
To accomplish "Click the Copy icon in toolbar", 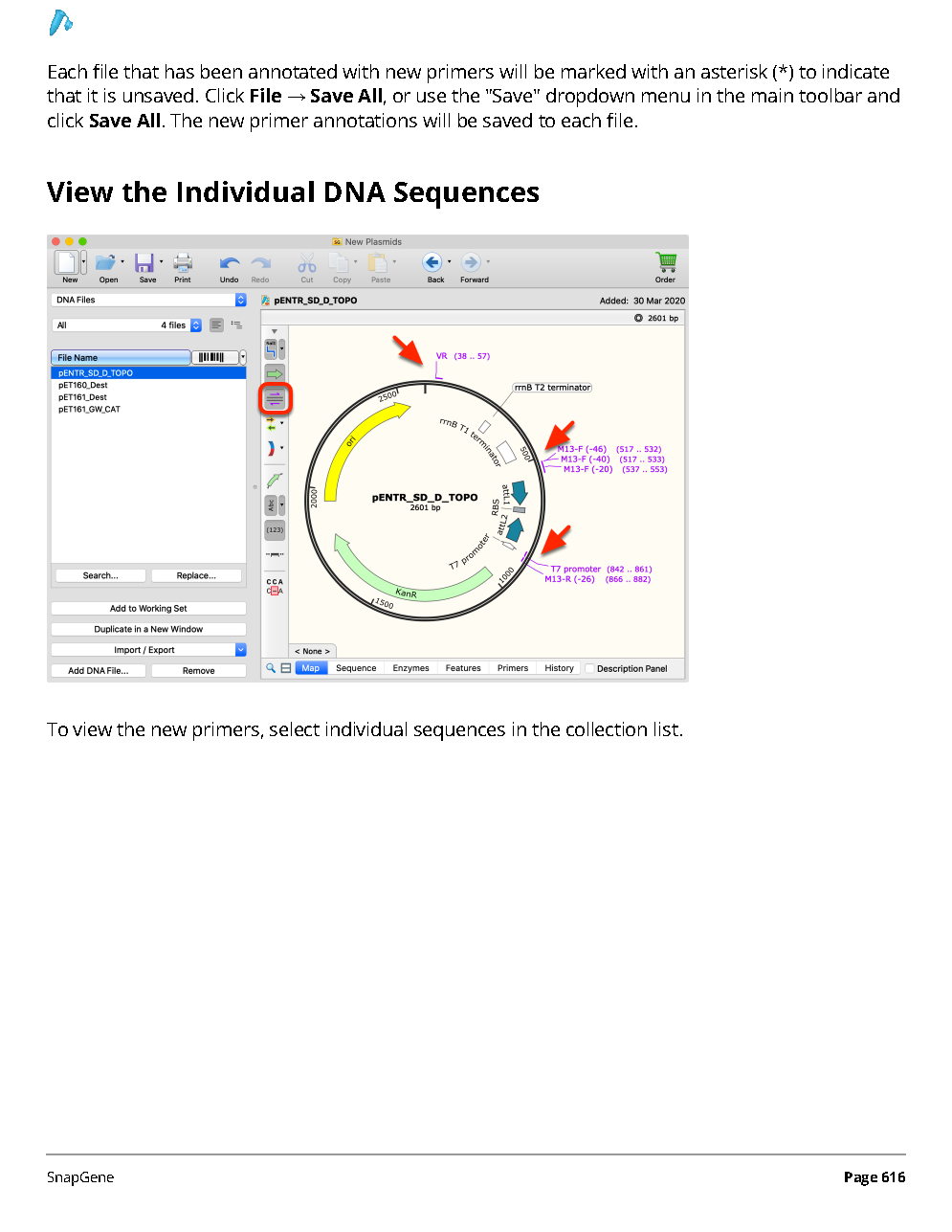I will tap(339, 262).
